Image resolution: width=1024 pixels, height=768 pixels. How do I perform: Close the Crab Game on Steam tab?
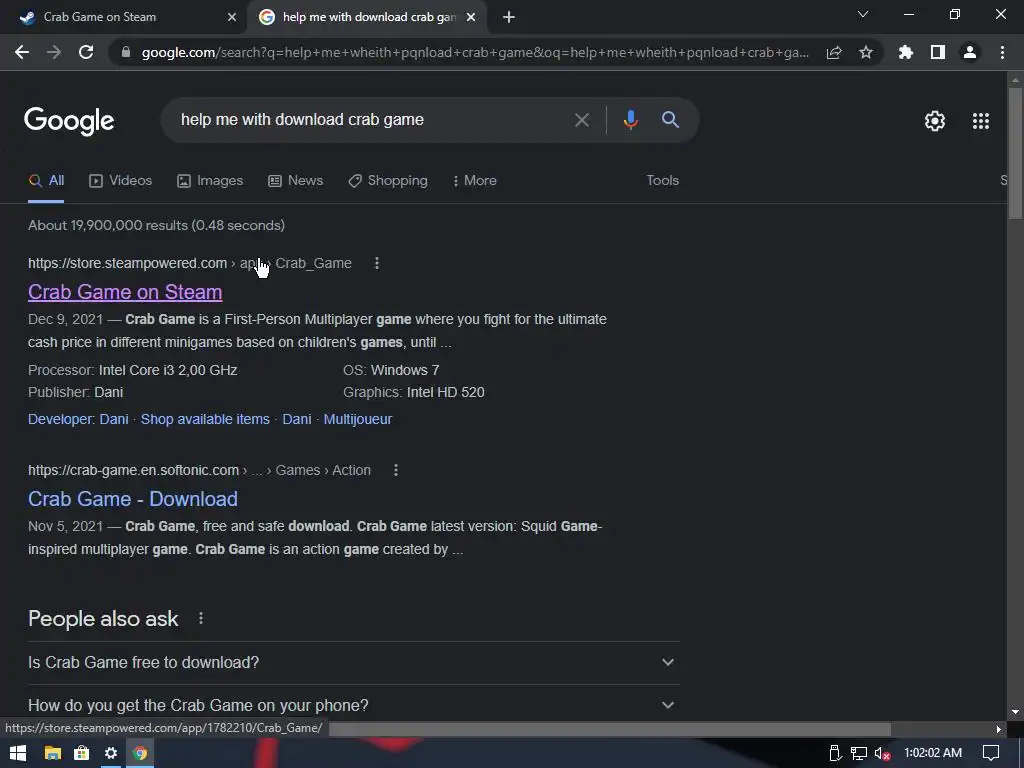(x=232, y=18)
